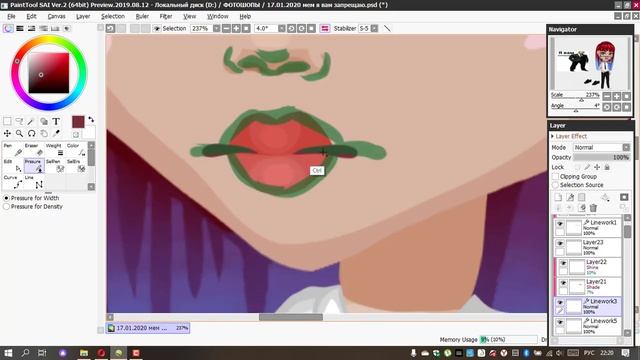Viewport: 640px width, 360px height.
Task: Choose the SelPen tool
Action: pyautogui.click(x=55, y=166)
